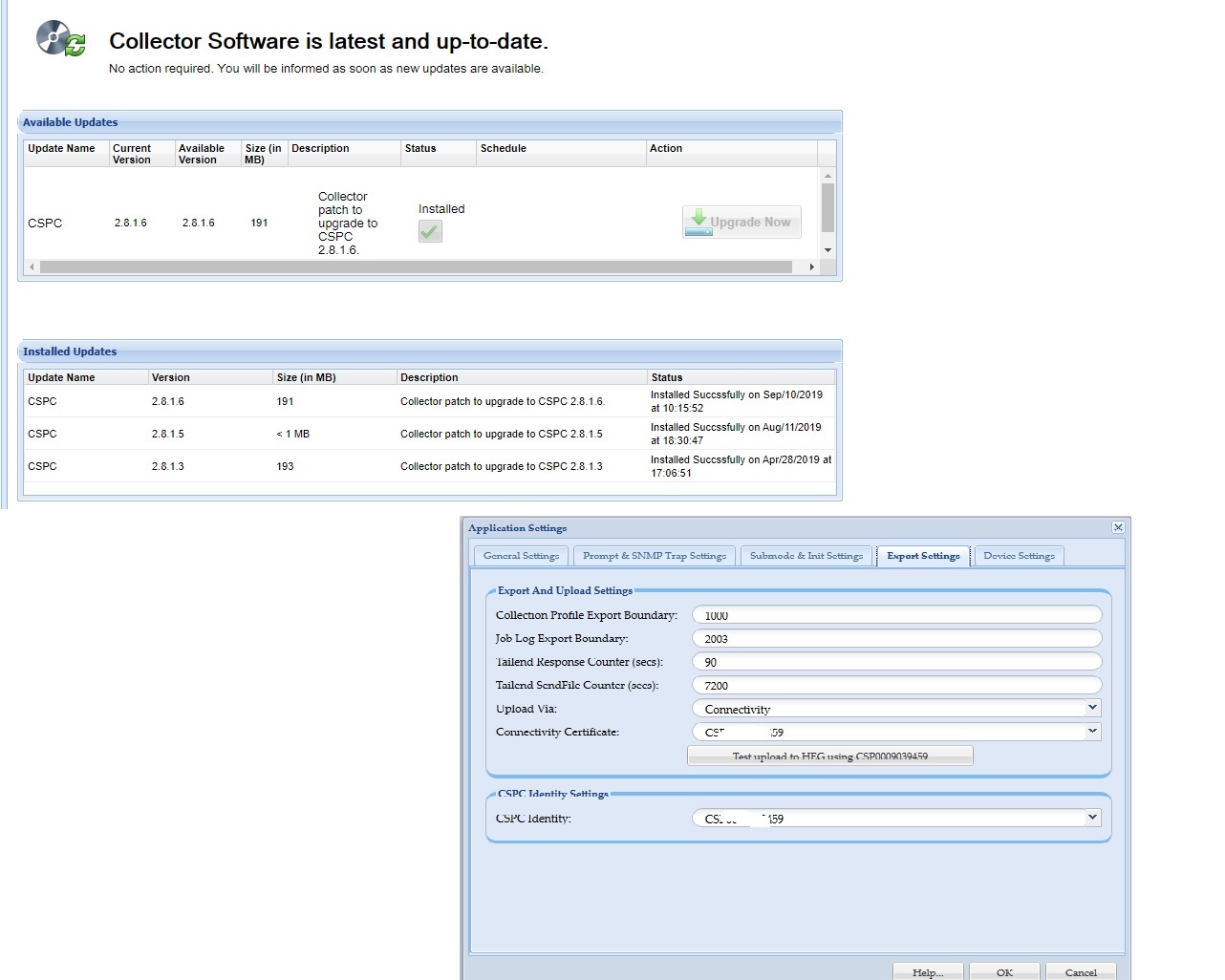Image resolution: width=1225 pixels, height=980 pixels.
Task: Click the green Installed status checkmark
Action: (430, 231)
